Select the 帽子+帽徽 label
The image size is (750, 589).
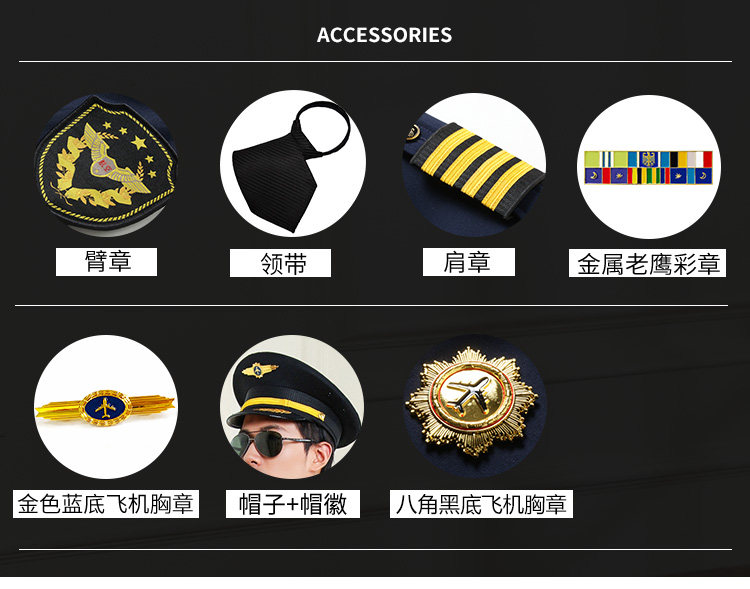click(293, 504)
